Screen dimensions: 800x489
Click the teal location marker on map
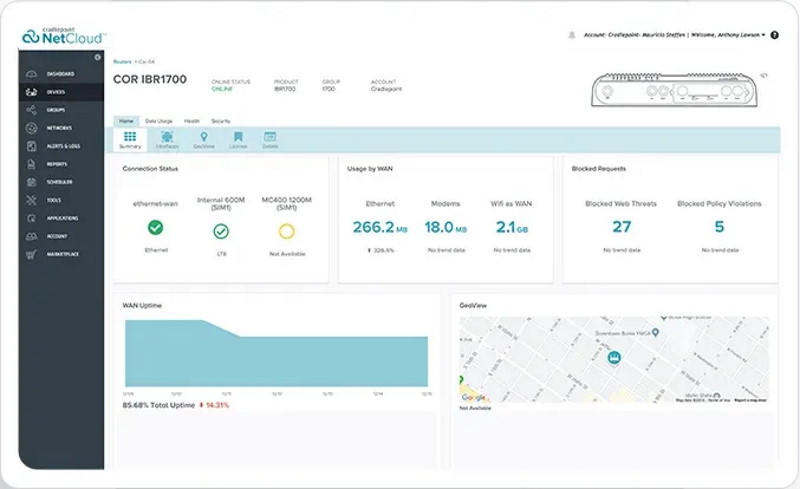616,357
